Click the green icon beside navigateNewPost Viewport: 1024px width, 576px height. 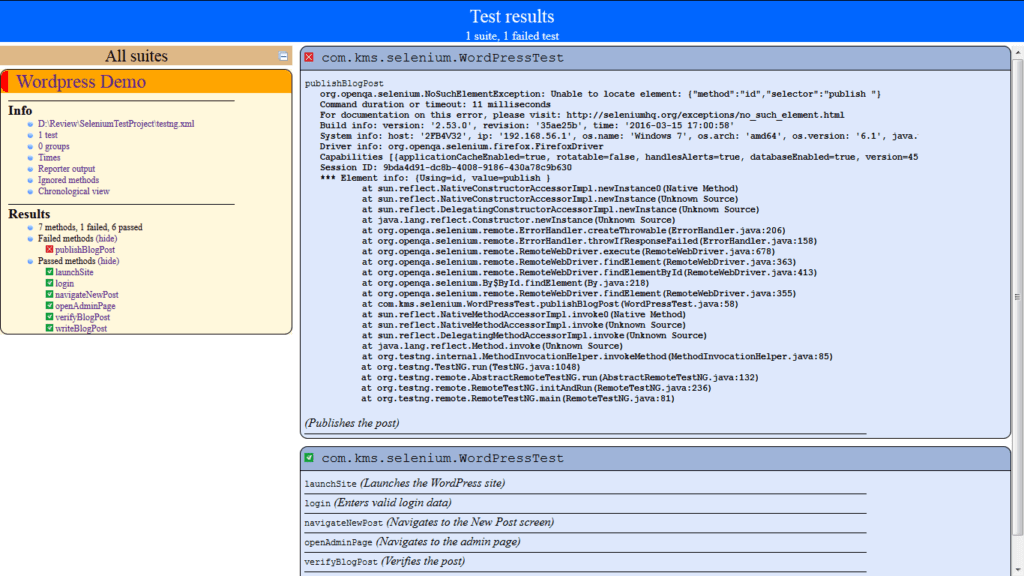coord(49,294)
